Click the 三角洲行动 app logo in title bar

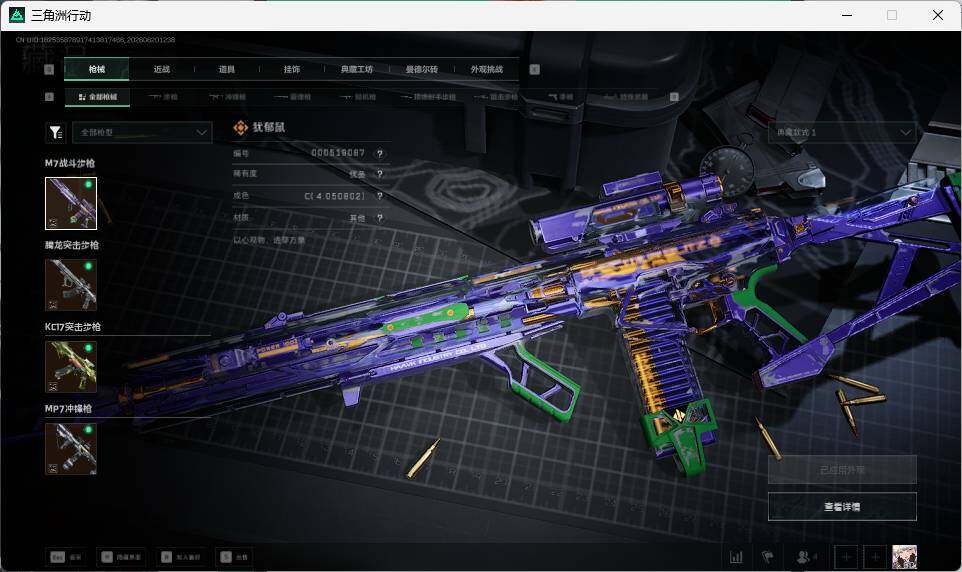(x=17, y=15)
